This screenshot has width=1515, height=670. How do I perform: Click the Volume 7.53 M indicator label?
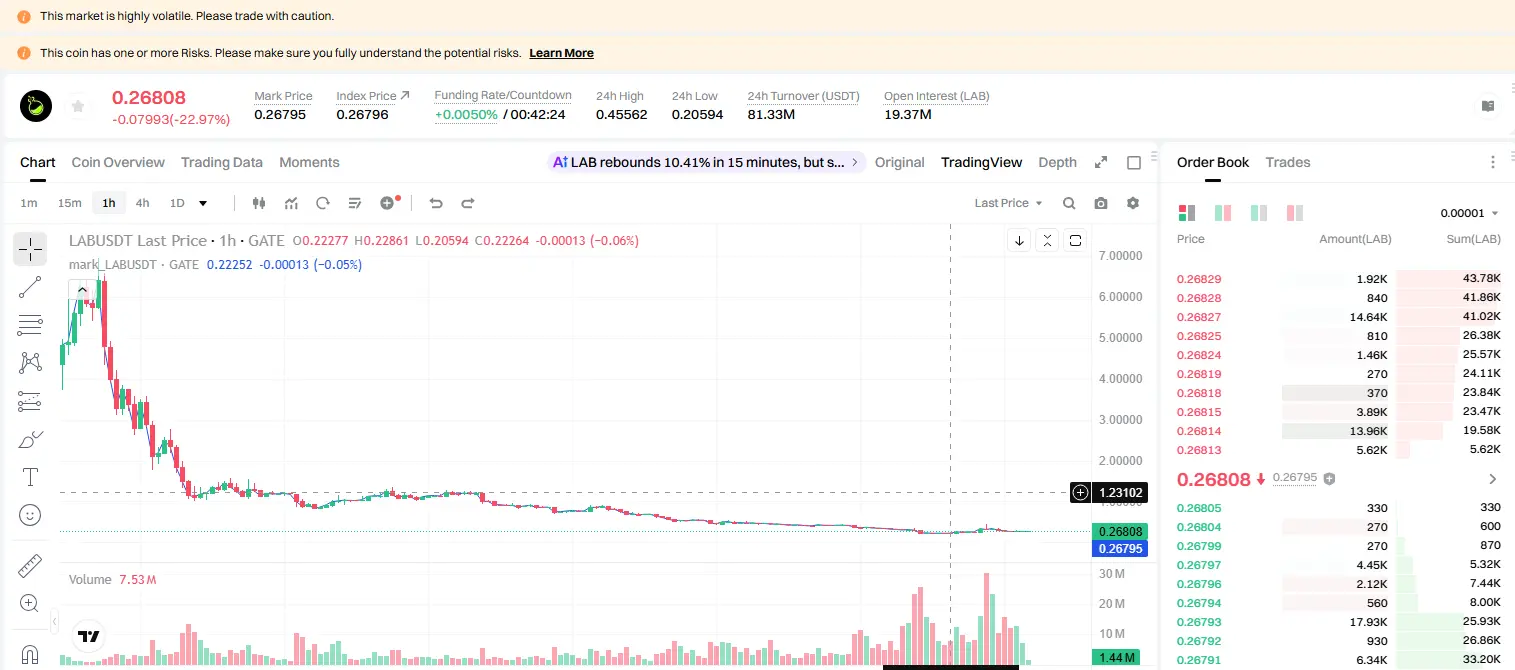point(112,580)
